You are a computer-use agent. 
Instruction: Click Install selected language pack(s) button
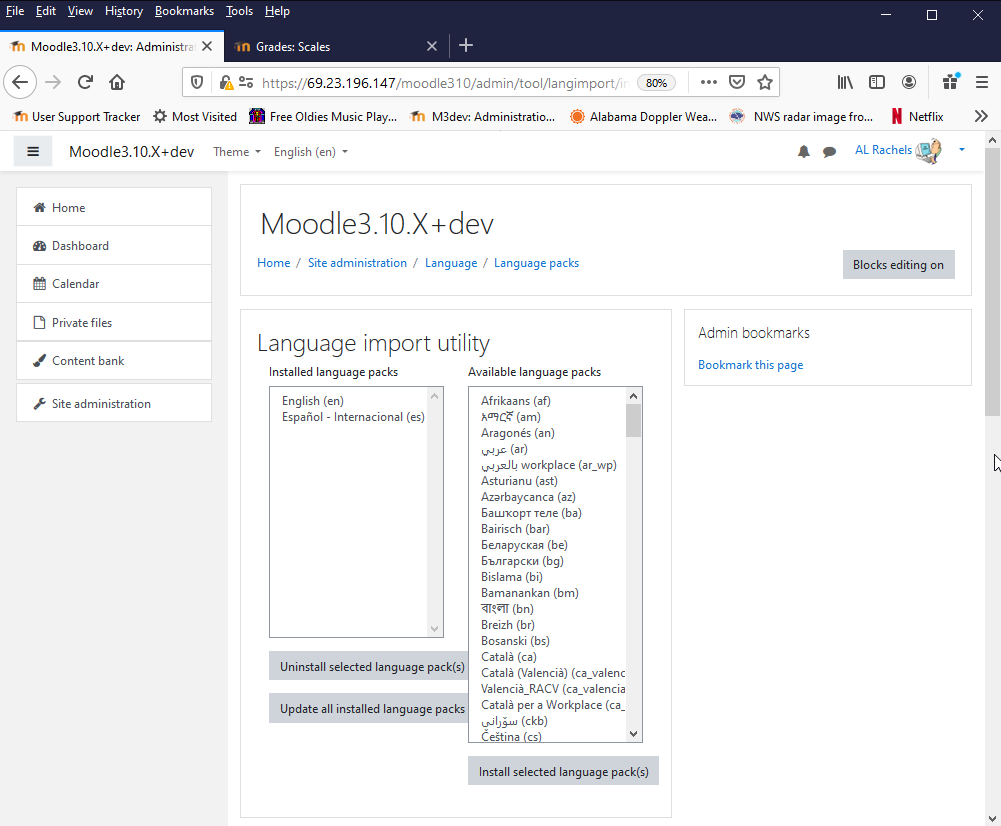563,772
